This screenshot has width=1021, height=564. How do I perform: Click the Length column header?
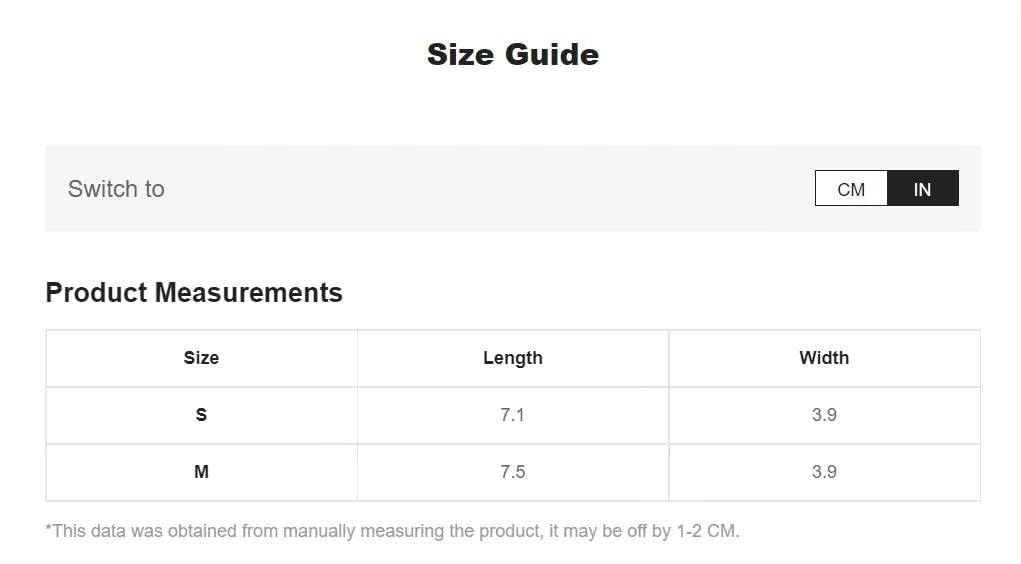tap(512, 358)
